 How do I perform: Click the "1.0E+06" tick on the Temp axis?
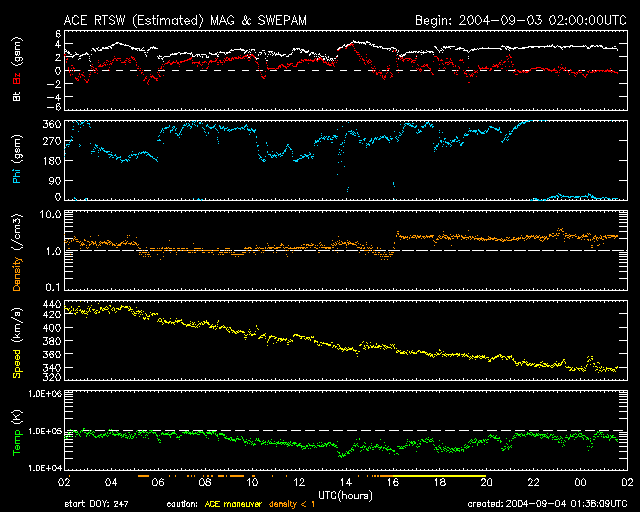pos(45,394)
